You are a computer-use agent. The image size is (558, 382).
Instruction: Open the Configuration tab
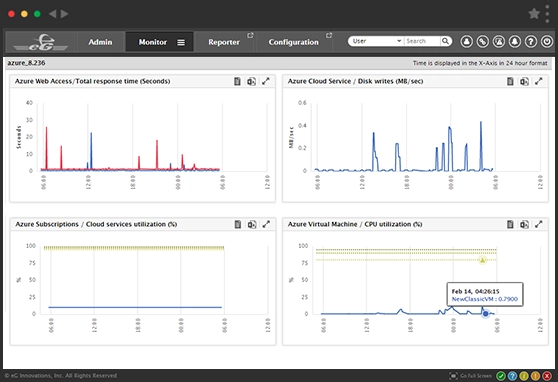coord(294,42)
